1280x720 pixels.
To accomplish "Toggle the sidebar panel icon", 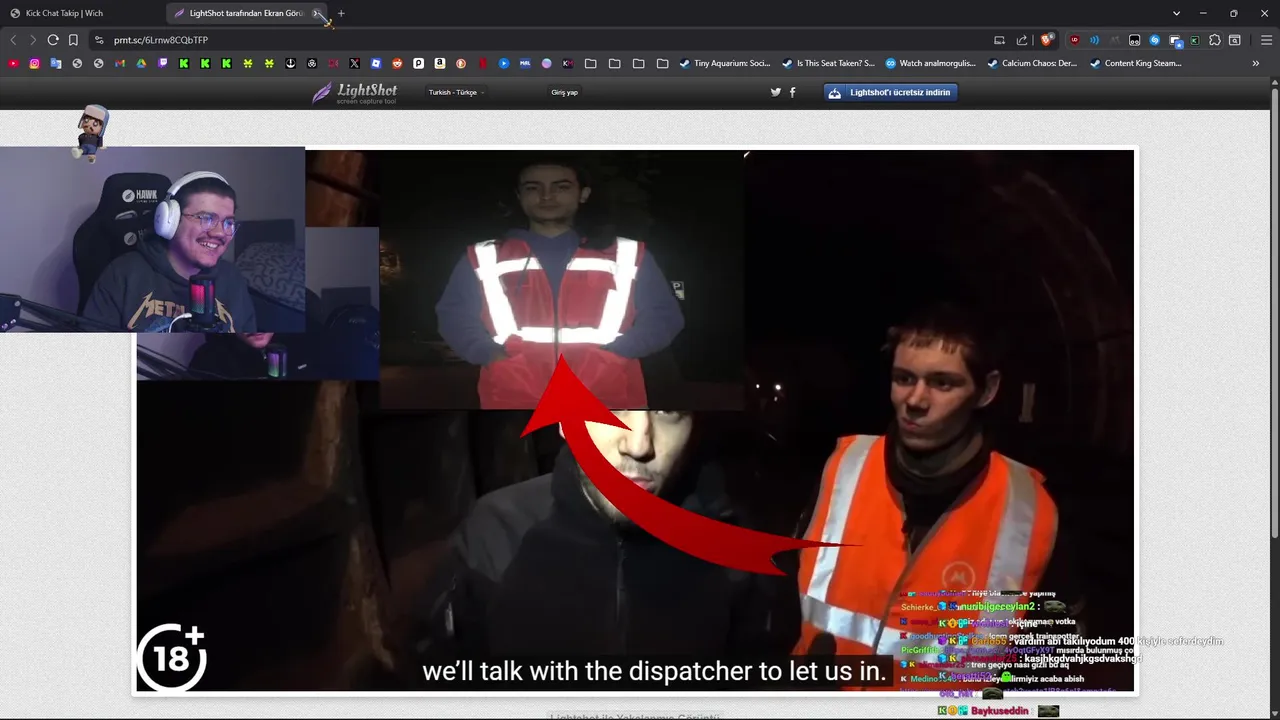I will pyautogui.click(x=1235, y=40).
